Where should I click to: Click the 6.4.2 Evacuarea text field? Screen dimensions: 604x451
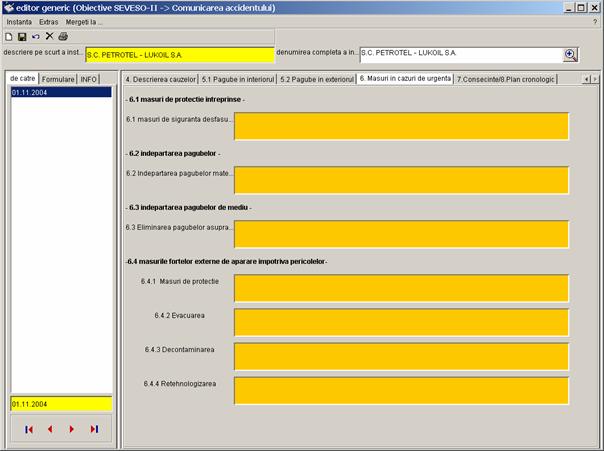pos(401,322)
